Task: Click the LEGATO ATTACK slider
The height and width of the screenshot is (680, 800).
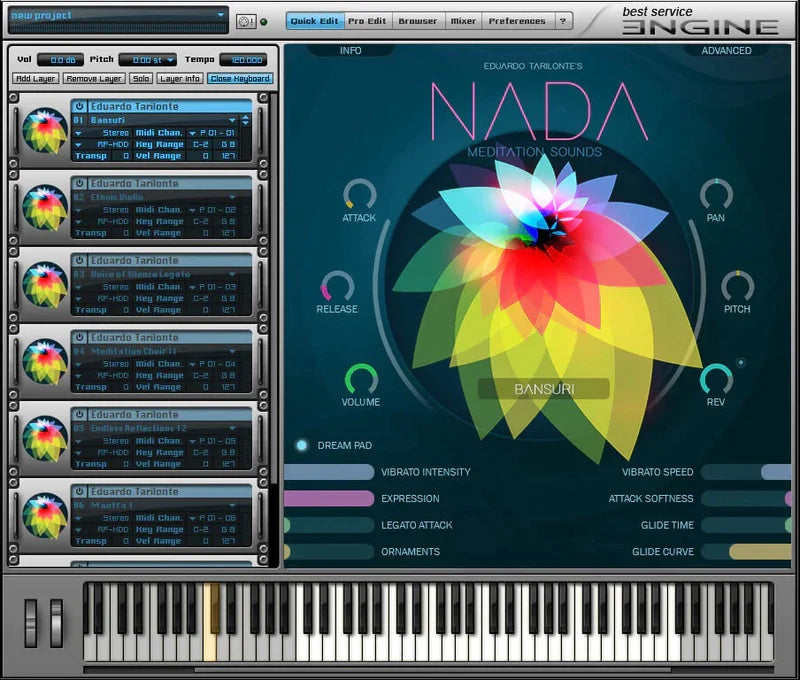Action: pyautogui.click(x=329, y=525)
